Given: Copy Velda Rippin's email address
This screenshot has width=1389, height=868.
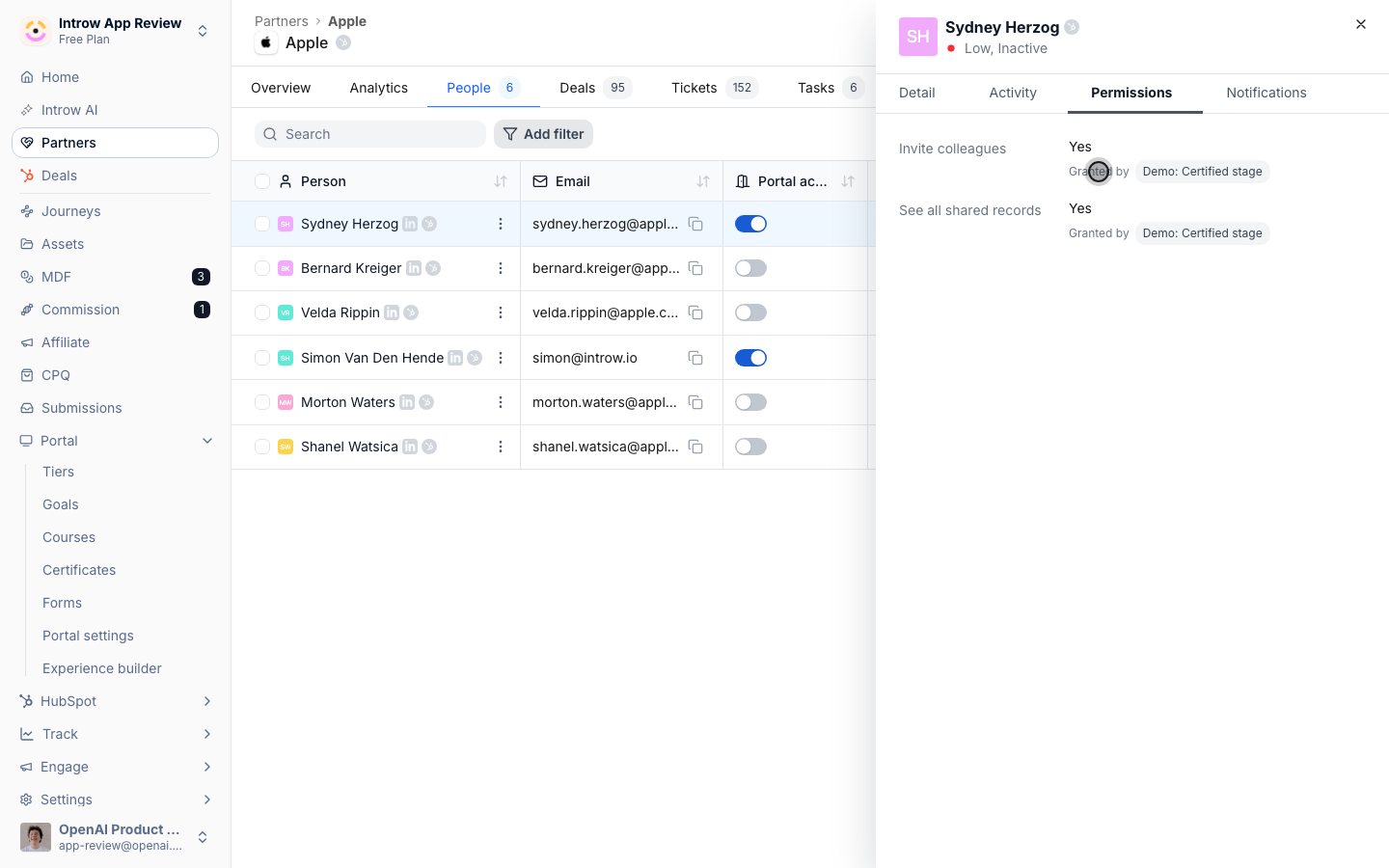Looking at the screenshot, I should pos(695,312).
